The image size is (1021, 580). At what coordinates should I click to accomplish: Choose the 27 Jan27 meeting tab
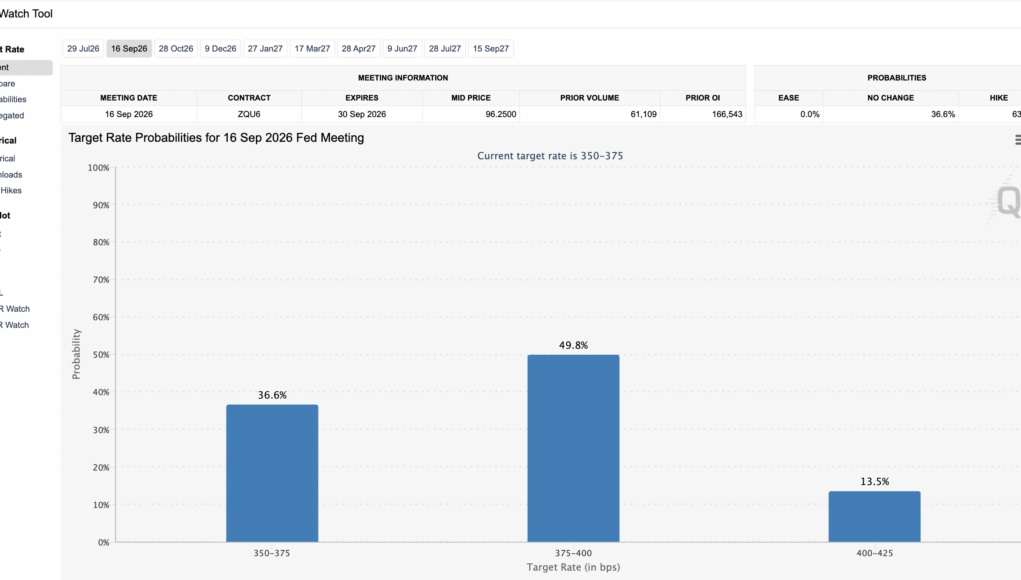click(265, 49)
